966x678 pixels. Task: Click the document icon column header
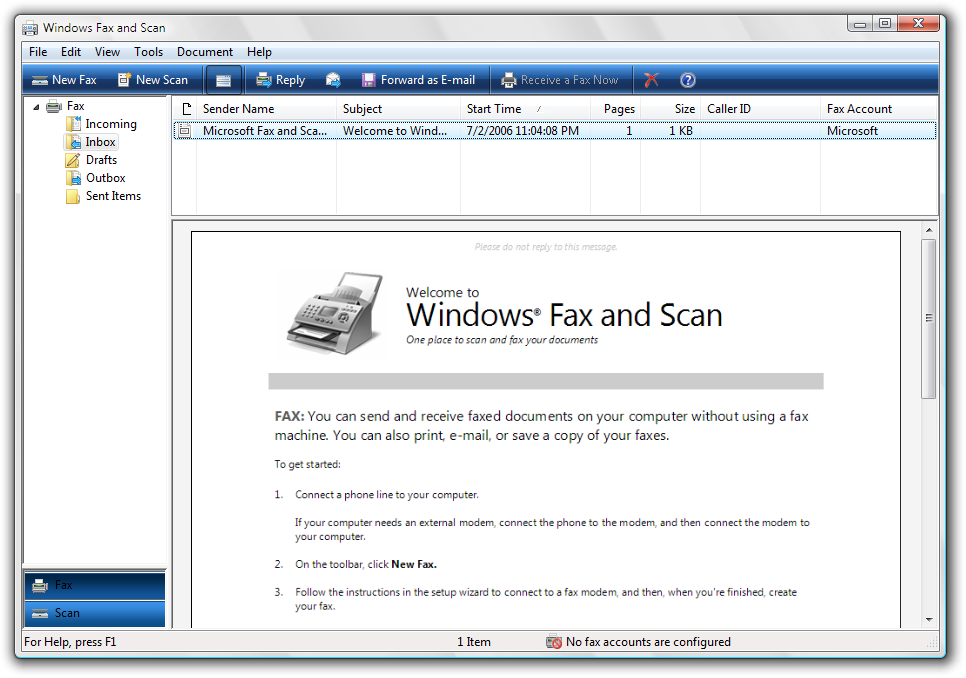(185, 109)
